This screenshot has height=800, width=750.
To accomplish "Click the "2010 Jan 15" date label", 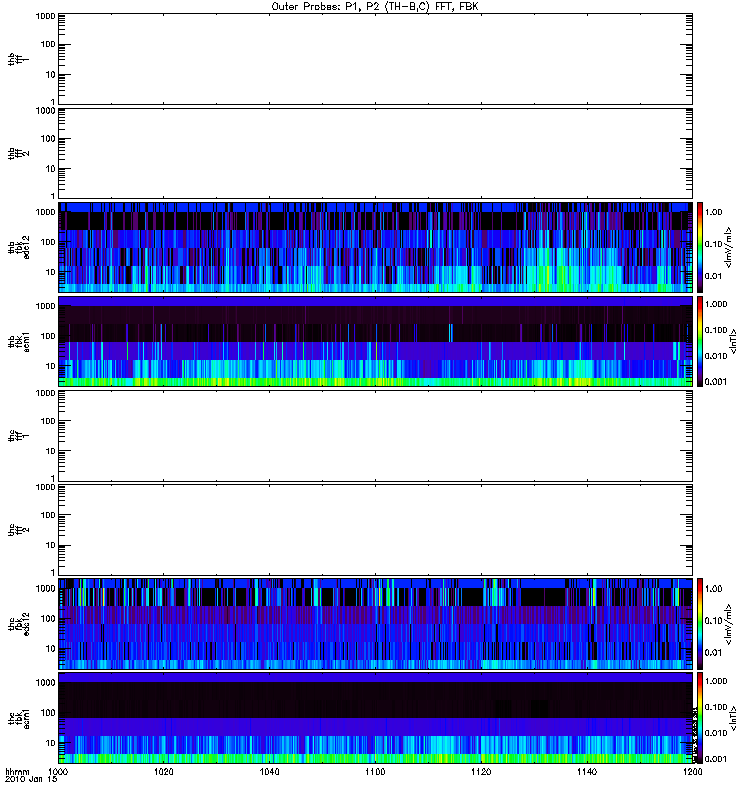I will (x=31, y=779).
